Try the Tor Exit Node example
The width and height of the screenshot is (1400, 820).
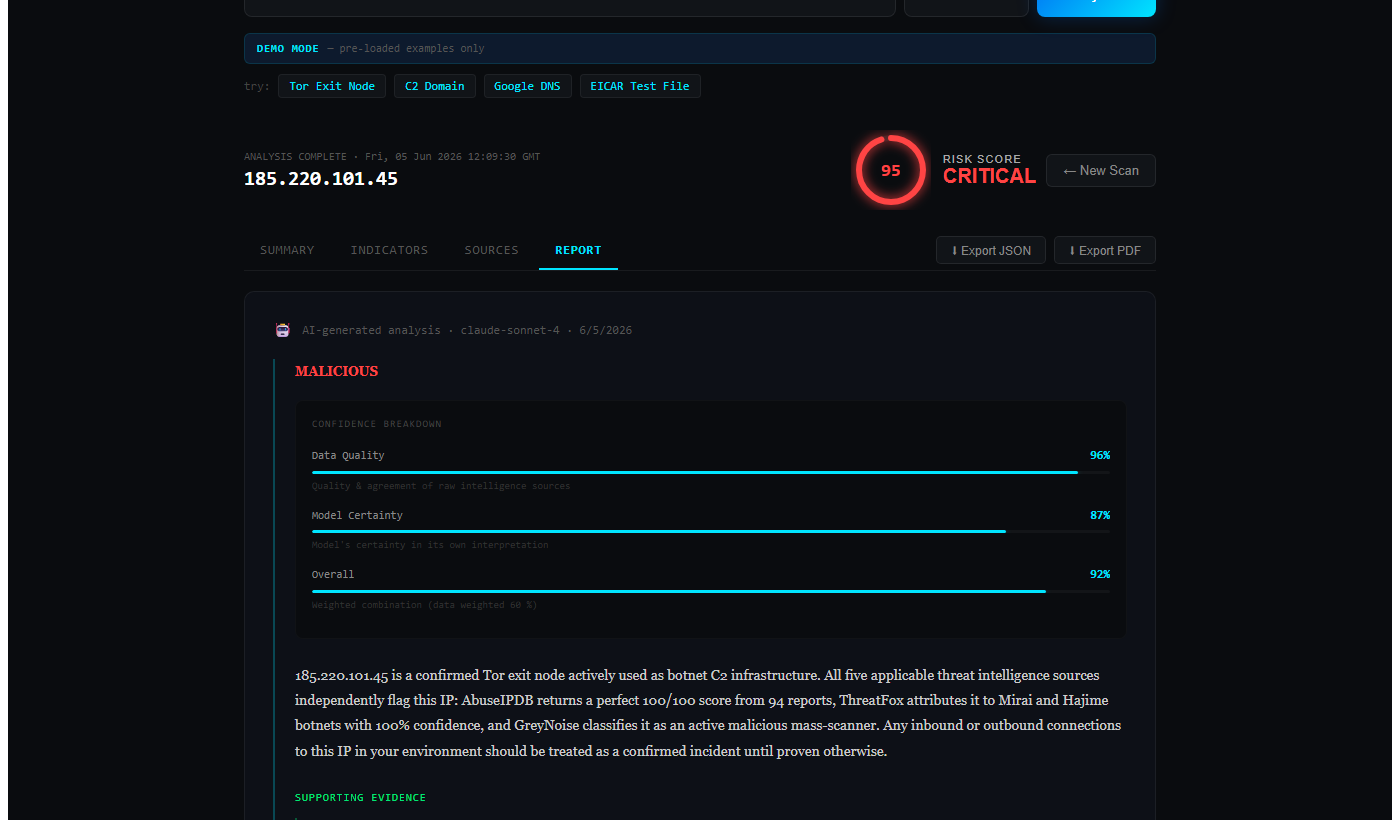pyautogui.click(x=332, y=86)
